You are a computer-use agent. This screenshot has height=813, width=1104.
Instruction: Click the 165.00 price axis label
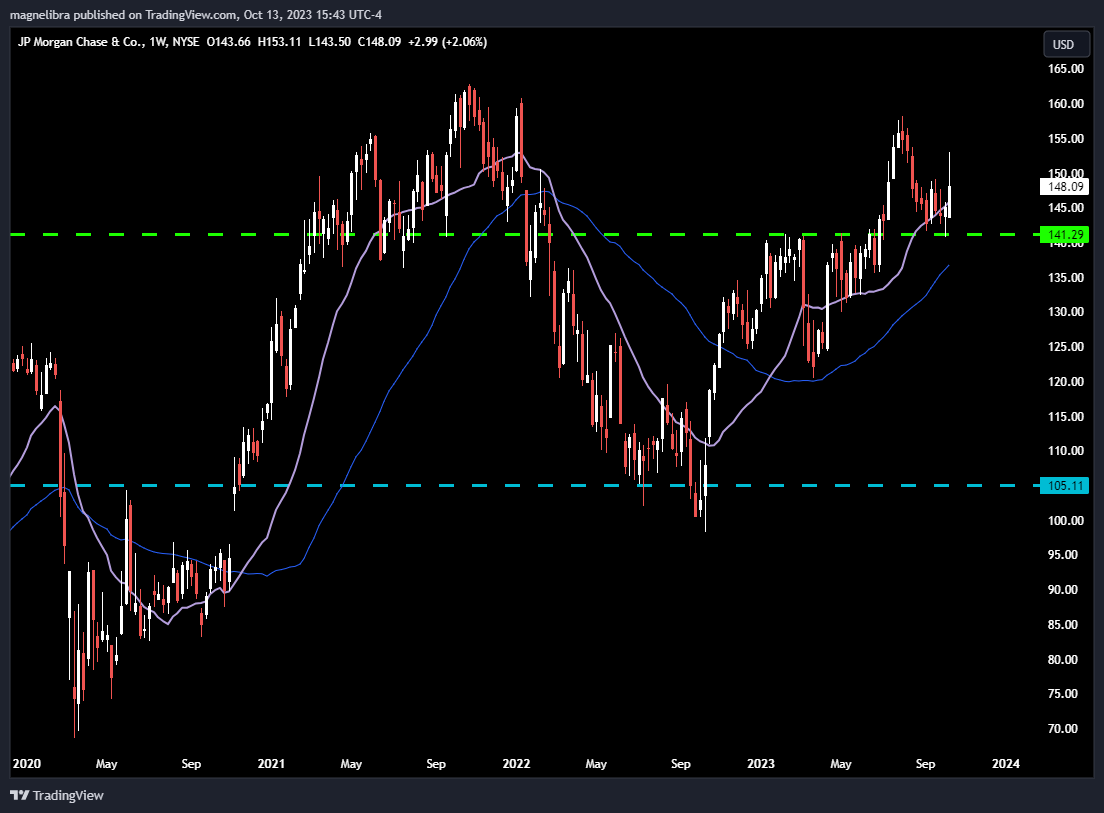pyautogui.click(x=1066, y=68)
